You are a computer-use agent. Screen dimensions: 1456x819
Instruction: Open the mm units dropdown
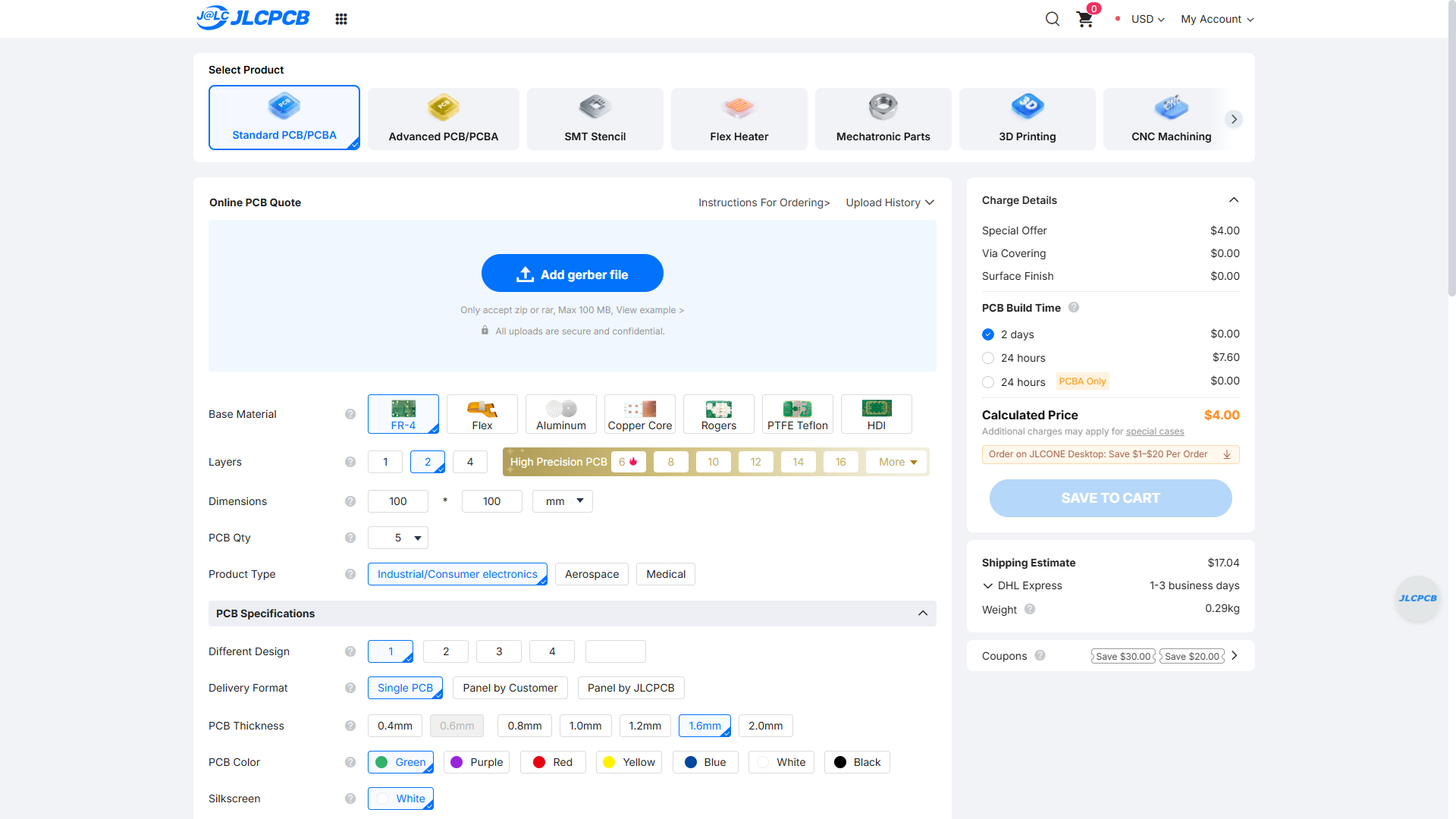[563, 501]
